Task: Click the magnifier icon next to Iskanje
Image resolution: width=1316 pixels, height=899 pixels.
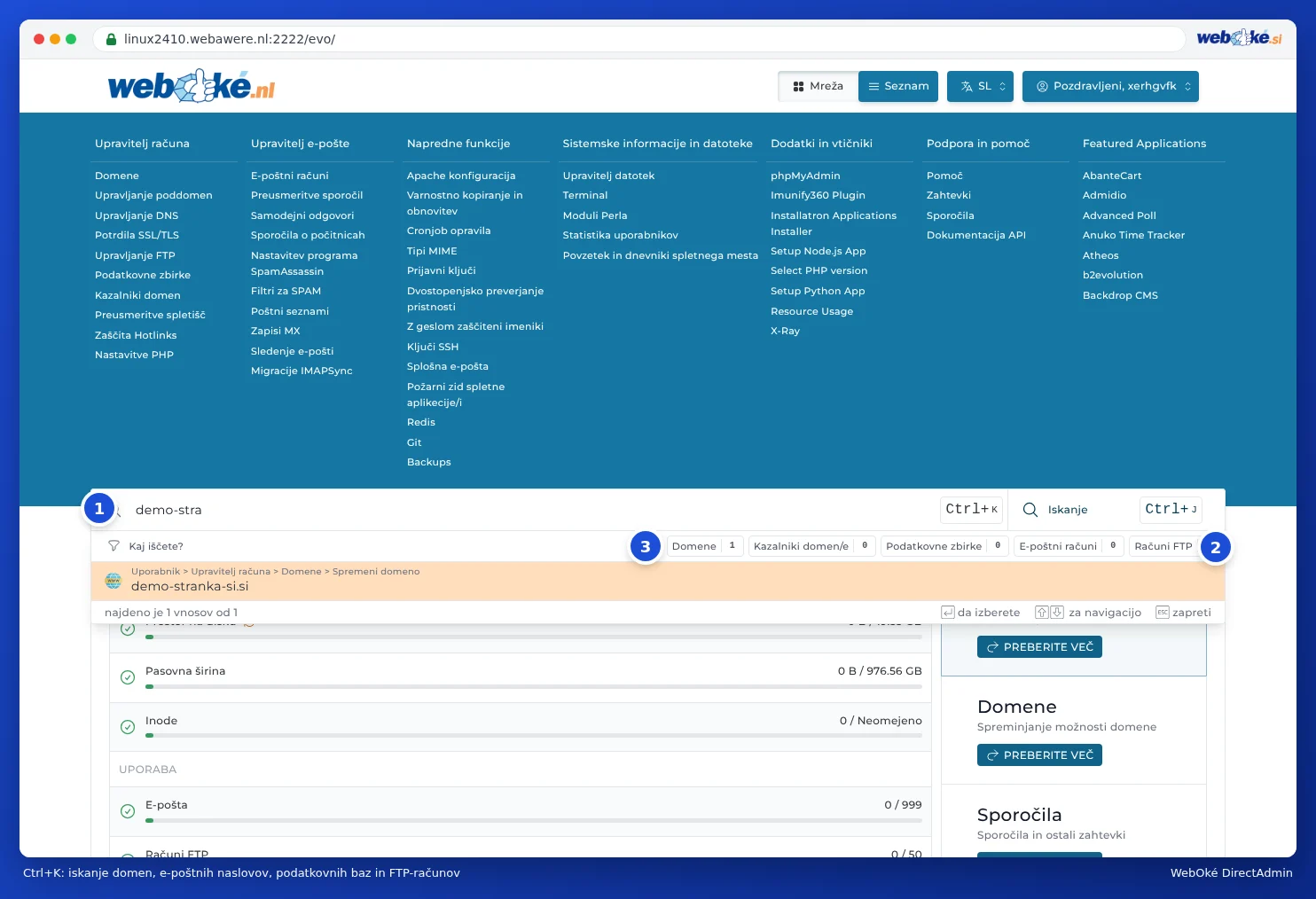Action: pyautogui.click(x=1030, y=510)
